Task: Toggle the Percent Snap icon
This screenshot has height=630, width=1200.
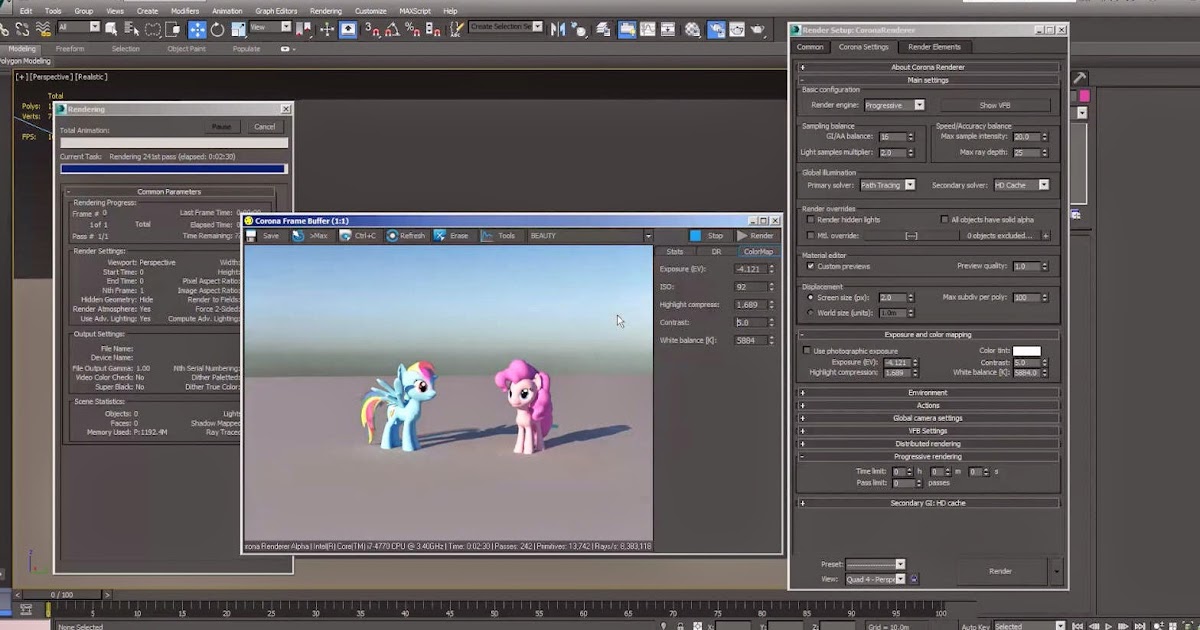Action: 413,30
